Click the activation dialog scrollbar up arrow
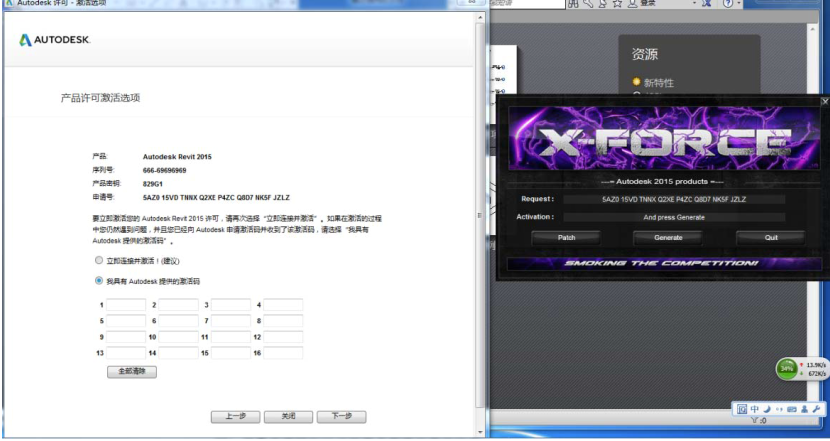Viewport: 830px width, 441px height. 481,17
